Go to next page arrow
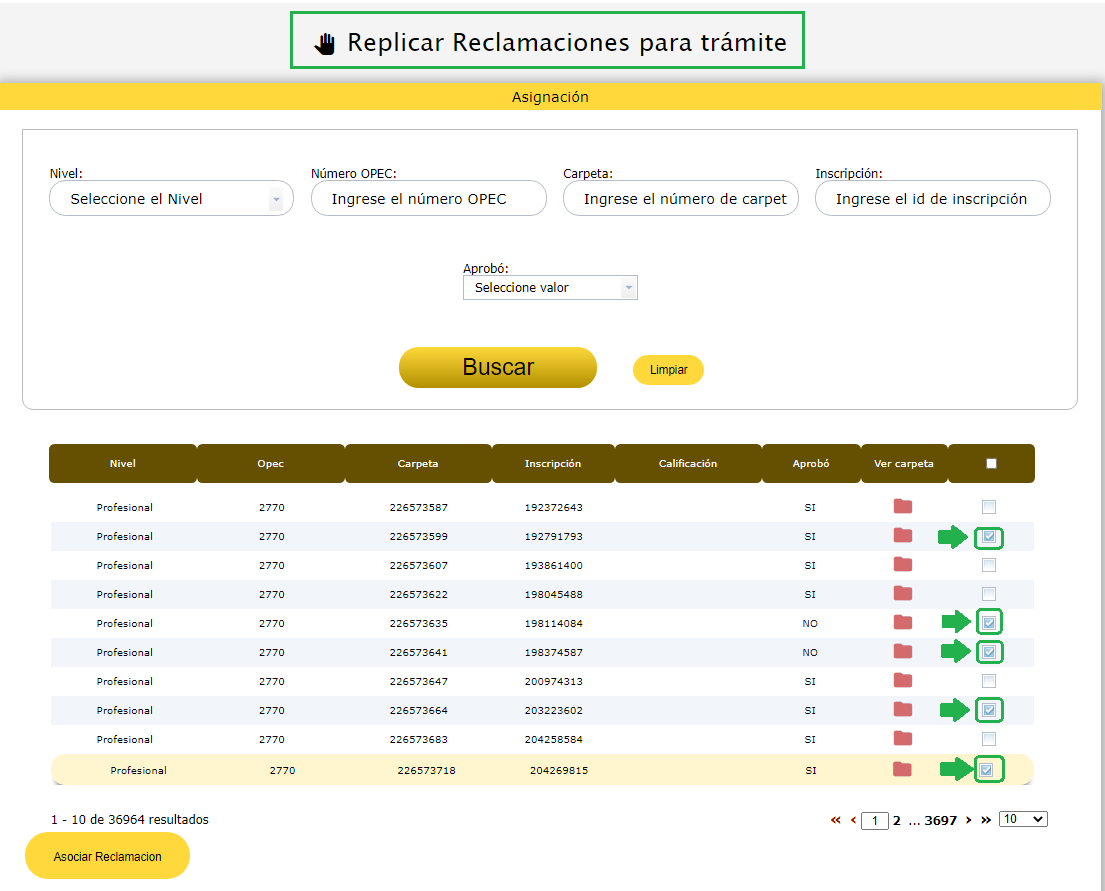This screenshot has height=891, width=1105. [969, 820]
